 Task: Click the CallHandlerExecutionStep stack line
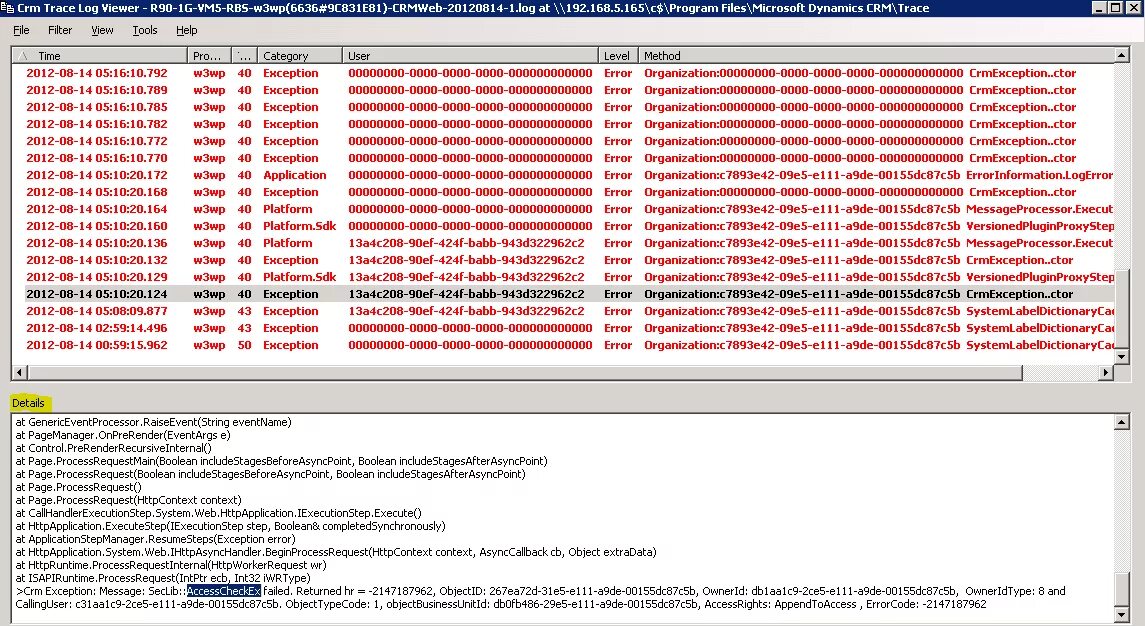pyautogui.click(x=218, y=514)
